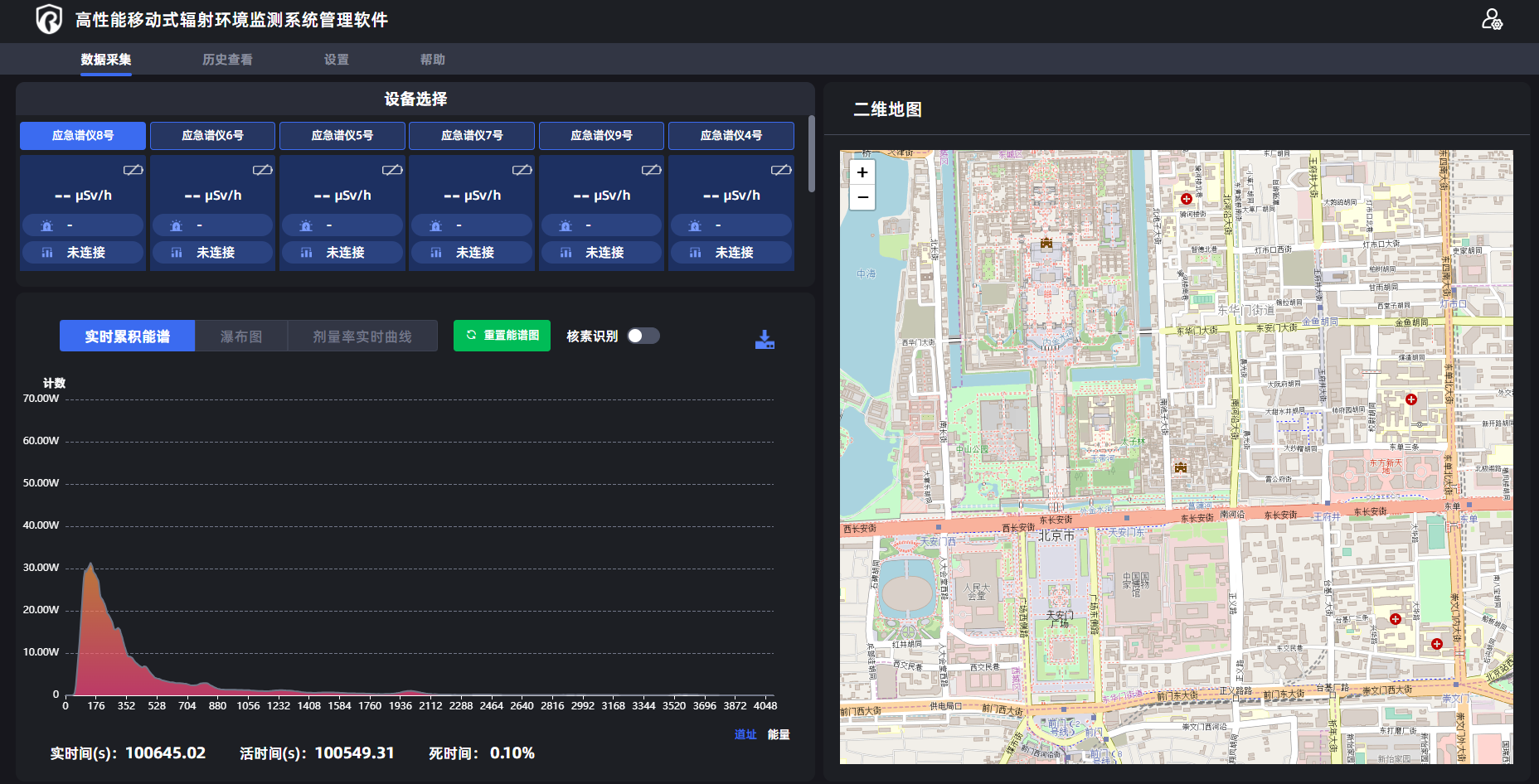
Task: Enable the 核素识别 toggle switch
Action: 643,336
